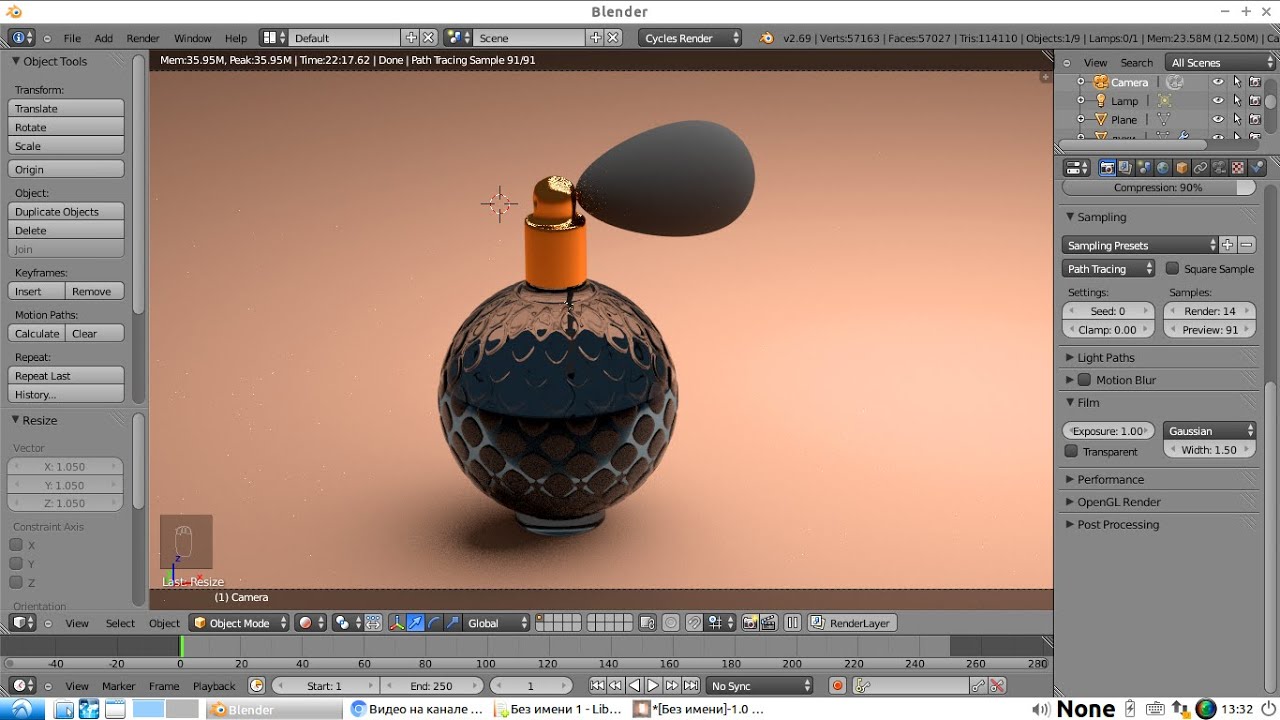Image resolution: width=1280 pixels, height=720 pixels.
Task: Open the Object Mode dropdown
Action: (x=240, y=623)
